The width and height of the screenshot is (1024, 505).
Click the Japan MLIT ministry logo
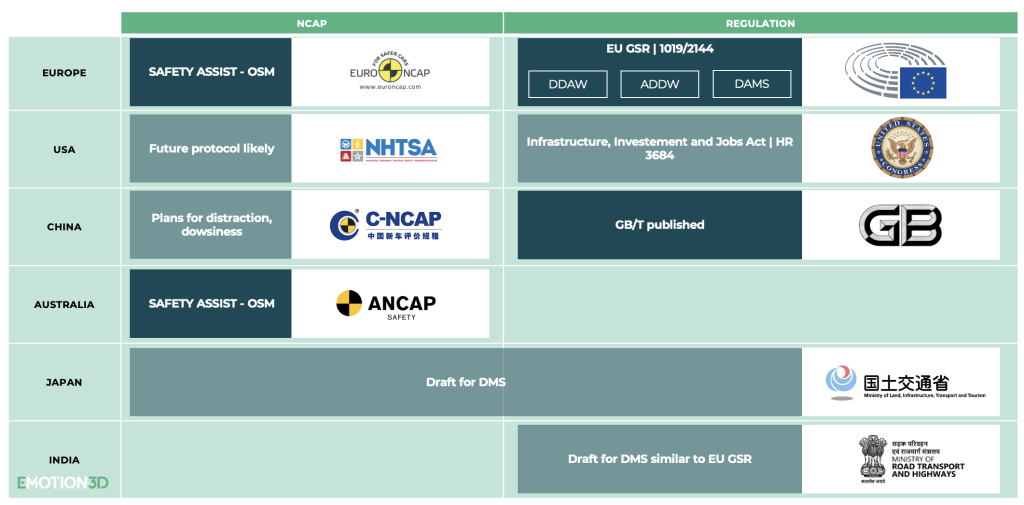905,382
